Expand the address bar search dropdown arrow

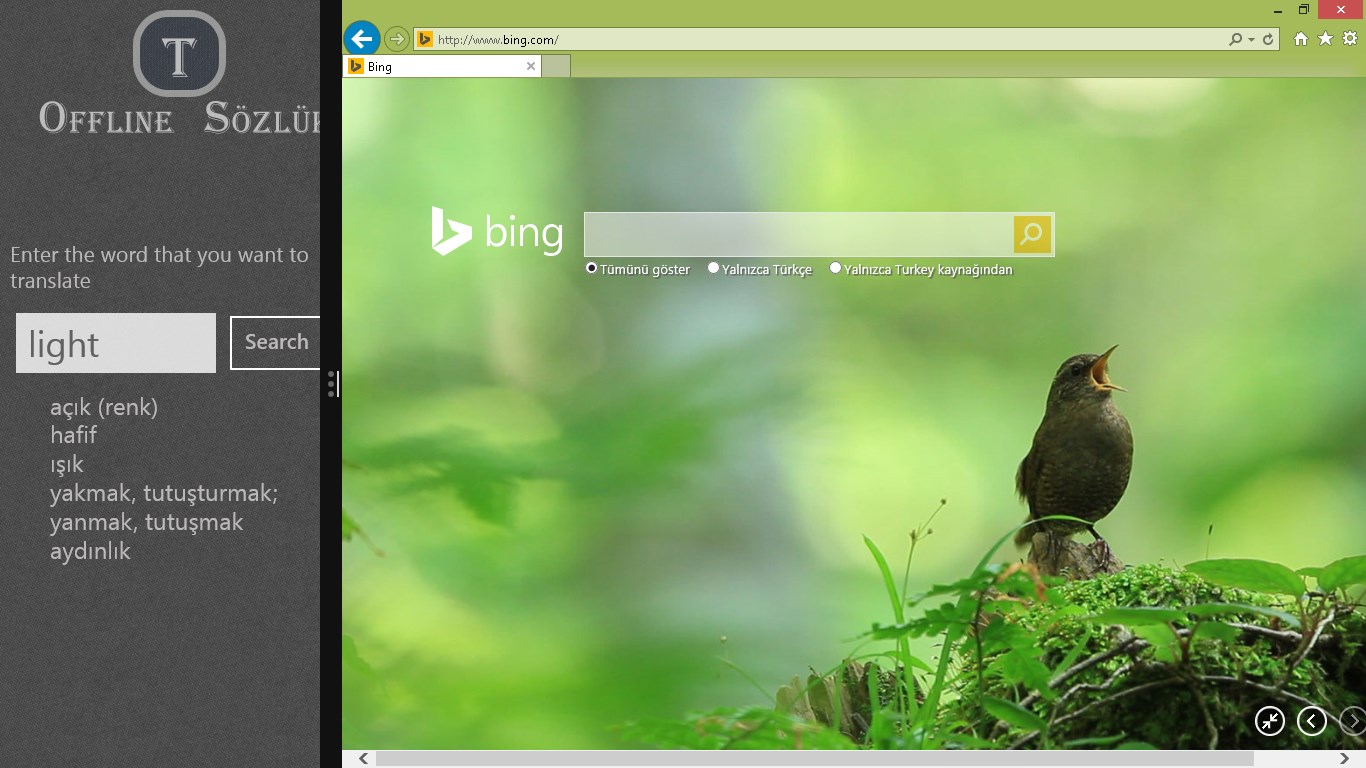pyautogui.click(x=1251, y=40)
